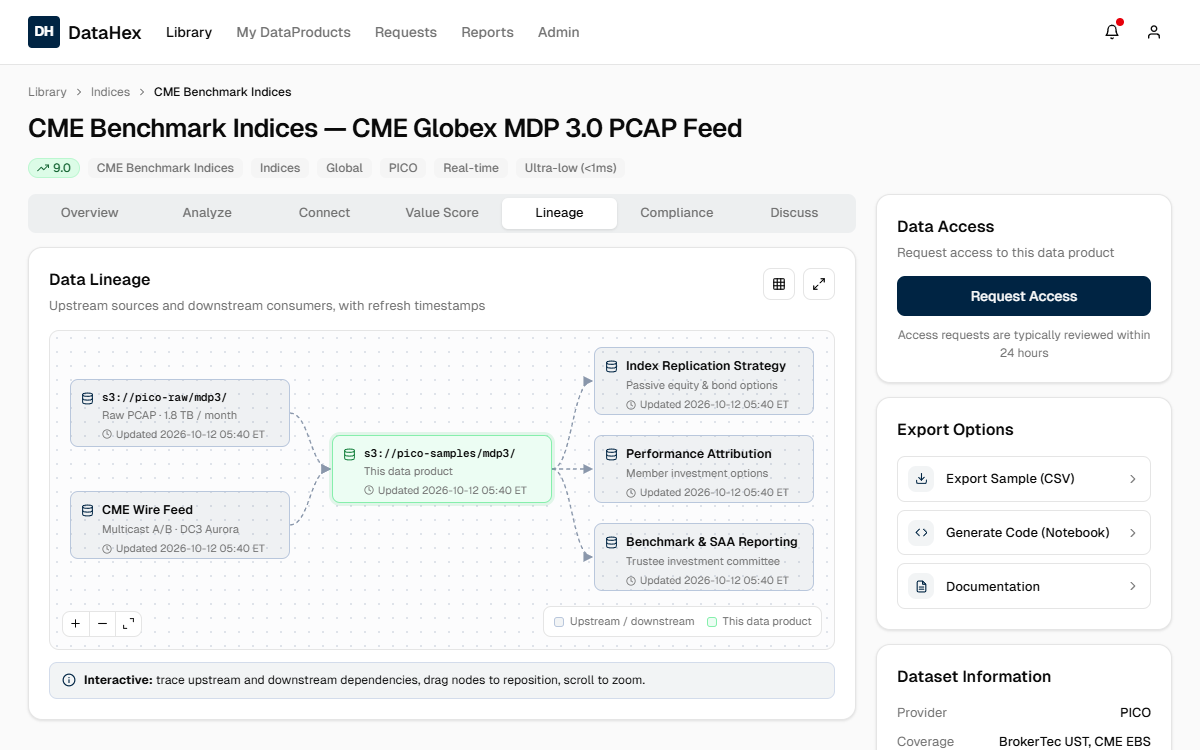
Task: Open Library in top navigation
Action: pyautogui.click(x=189, y=32)
